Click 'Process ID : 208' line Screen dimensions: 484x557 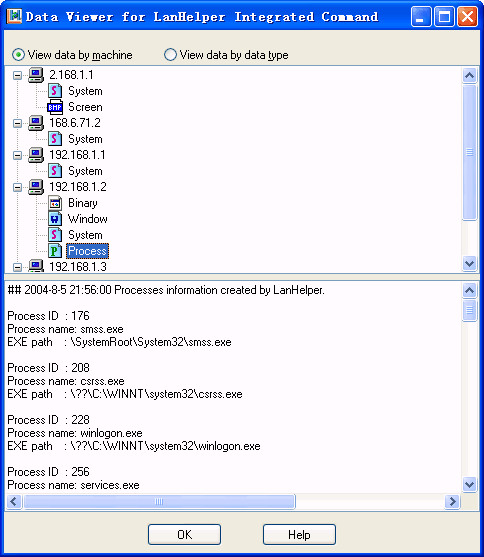[x=48, y=368]
